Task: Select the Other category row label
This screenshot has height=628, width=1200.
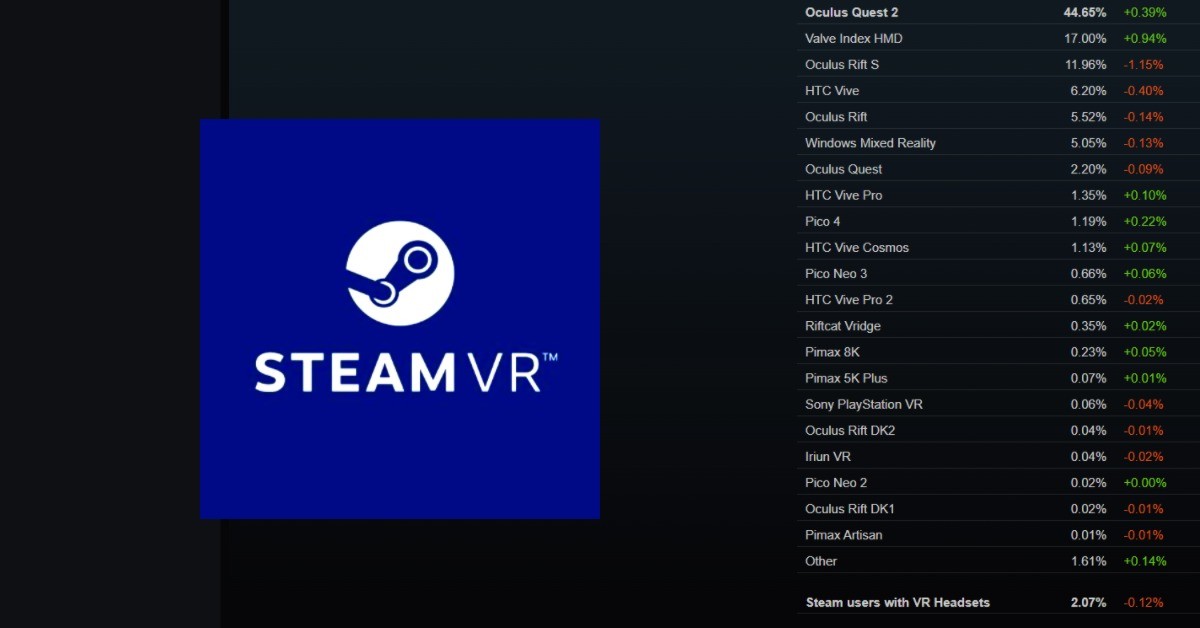Action: [x=821, y=561]
